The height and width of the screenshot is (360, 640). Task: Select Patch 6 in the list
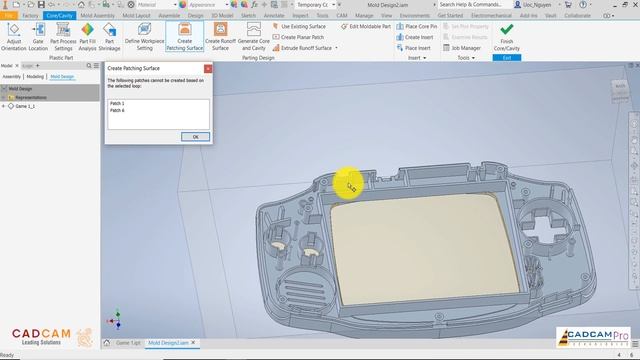click(117, 111)
